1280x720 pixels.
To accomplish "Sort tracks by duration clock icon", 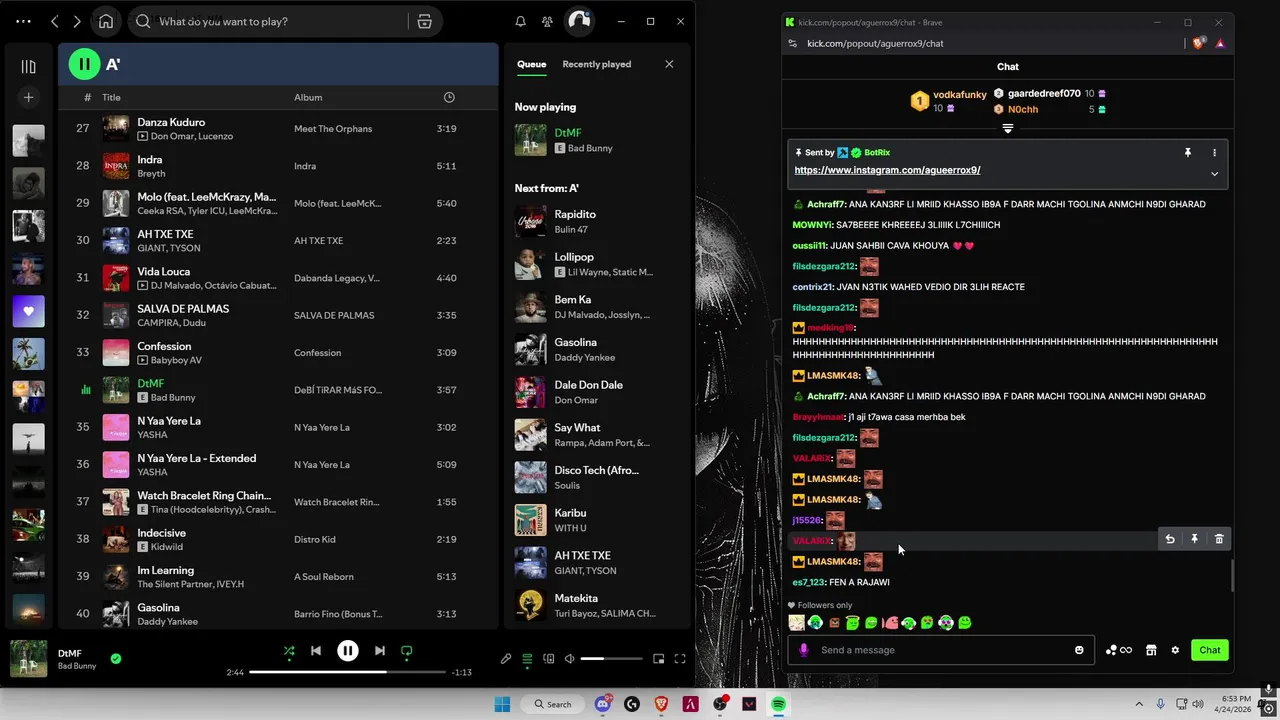I will [449, 97].
